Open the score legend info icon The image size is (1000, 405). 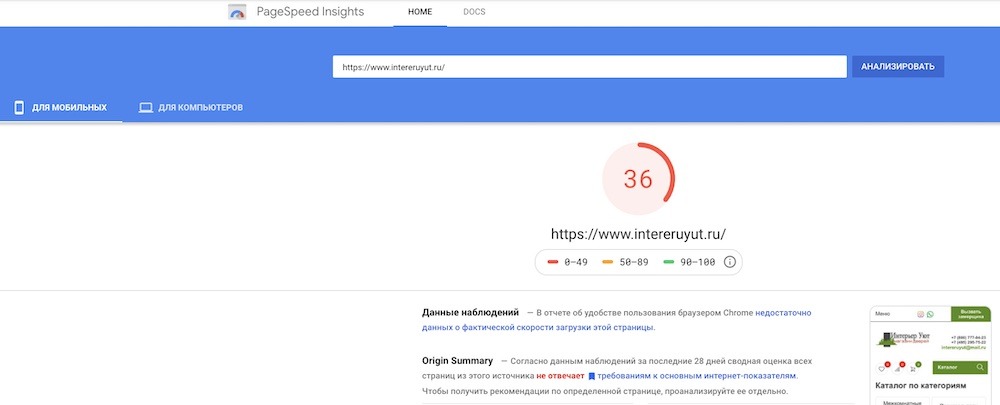[730, 262]
